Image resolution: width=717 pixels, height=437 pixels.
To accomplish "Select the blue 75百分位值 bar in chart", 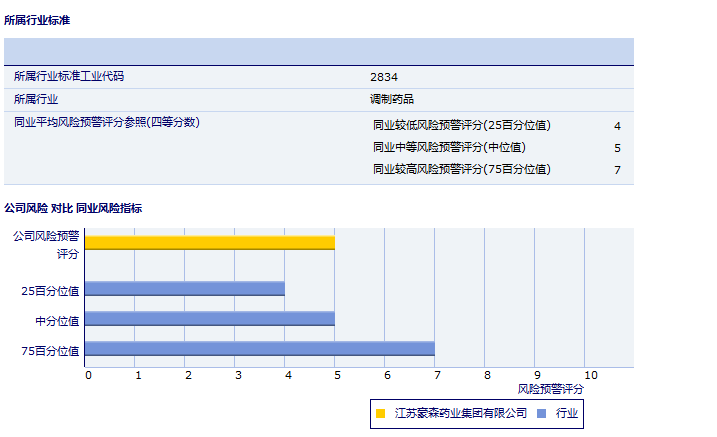I will (x=259, y=349).
